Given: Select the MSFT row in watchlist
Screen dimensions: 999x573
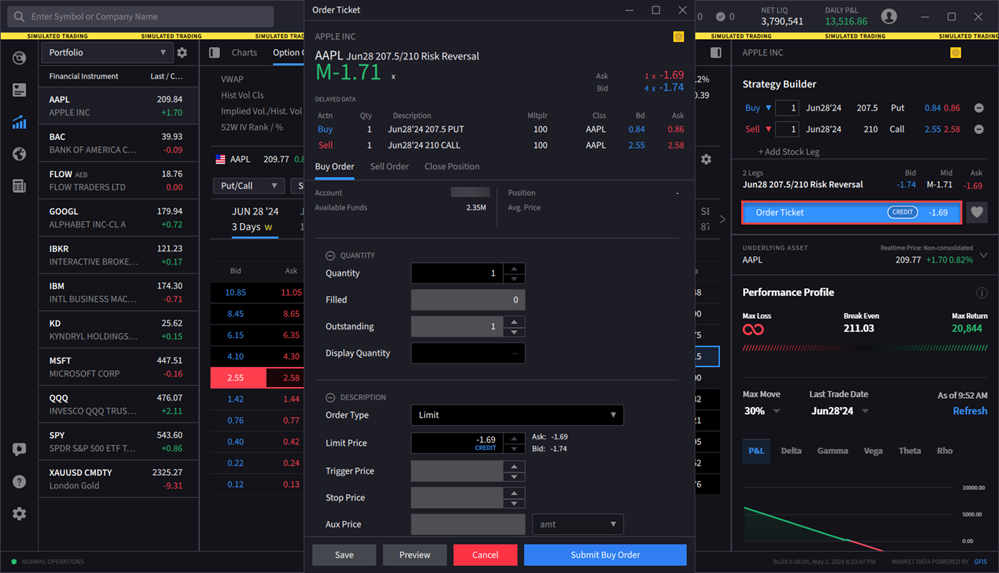Looking at the screenshot, I should coord(118,367).
